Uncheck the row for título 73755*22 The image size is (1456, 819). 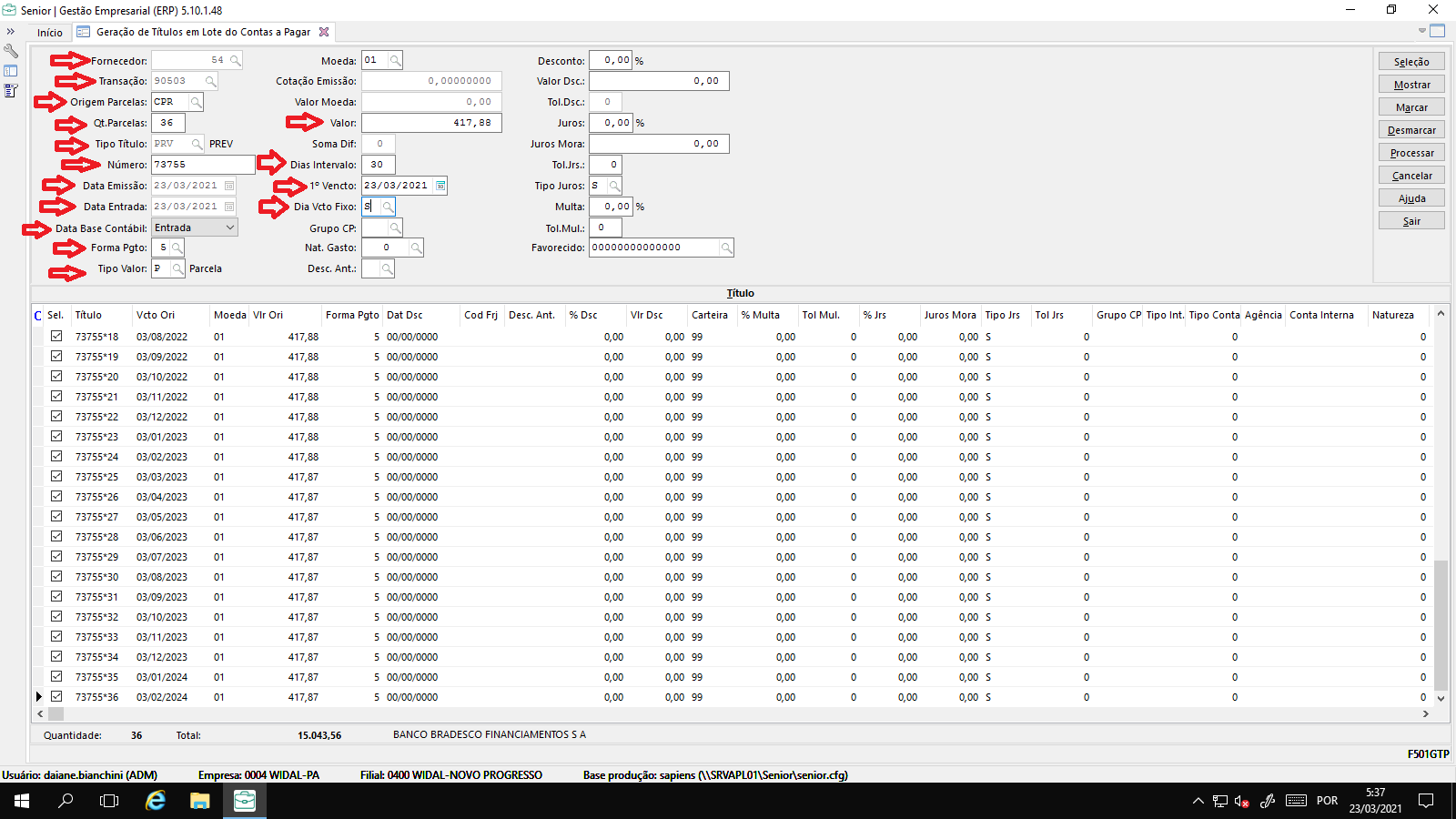click(x=56, y=417)
